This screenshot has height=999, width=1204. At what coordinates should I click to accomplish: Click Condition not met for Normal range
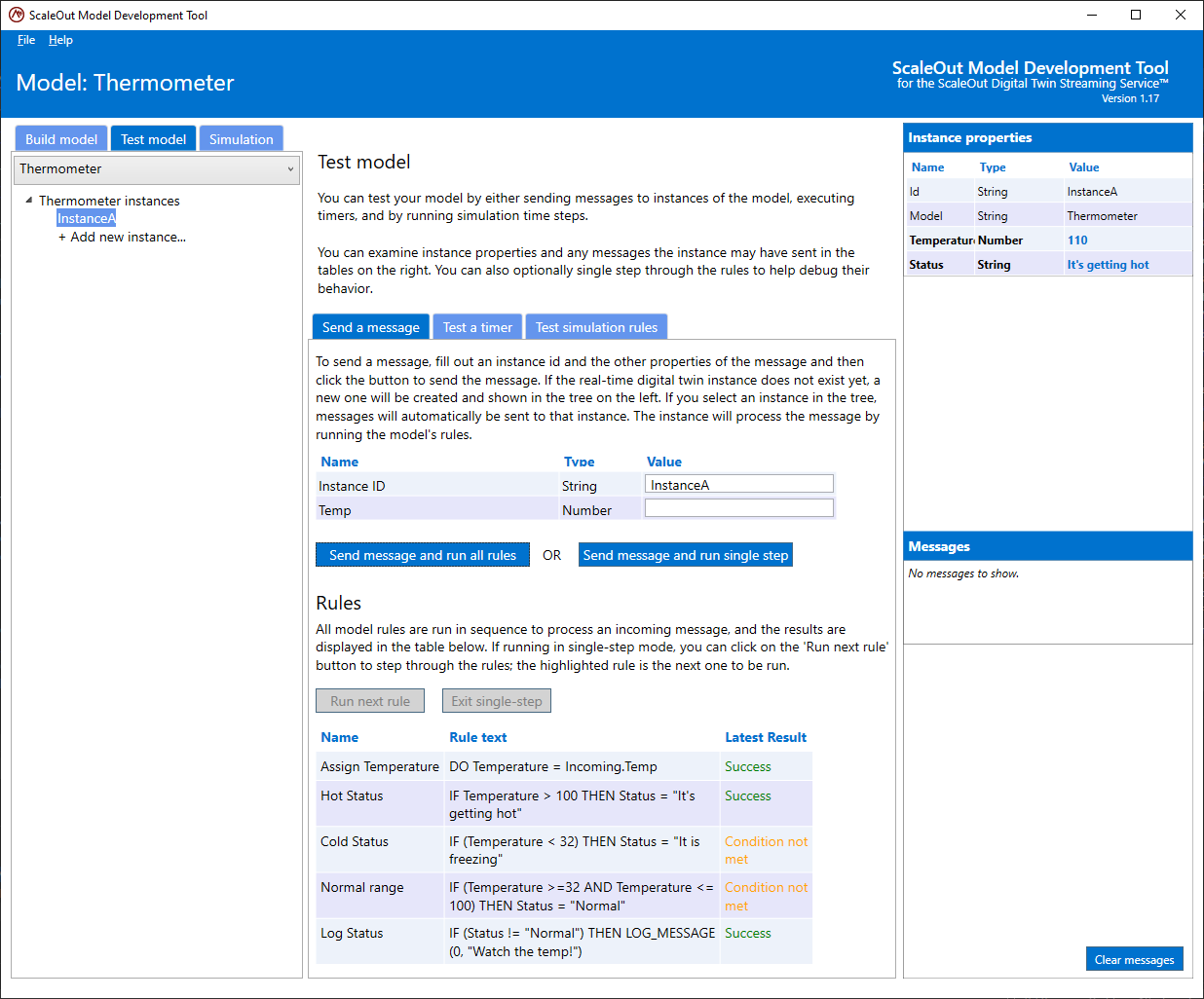(767, 896)
